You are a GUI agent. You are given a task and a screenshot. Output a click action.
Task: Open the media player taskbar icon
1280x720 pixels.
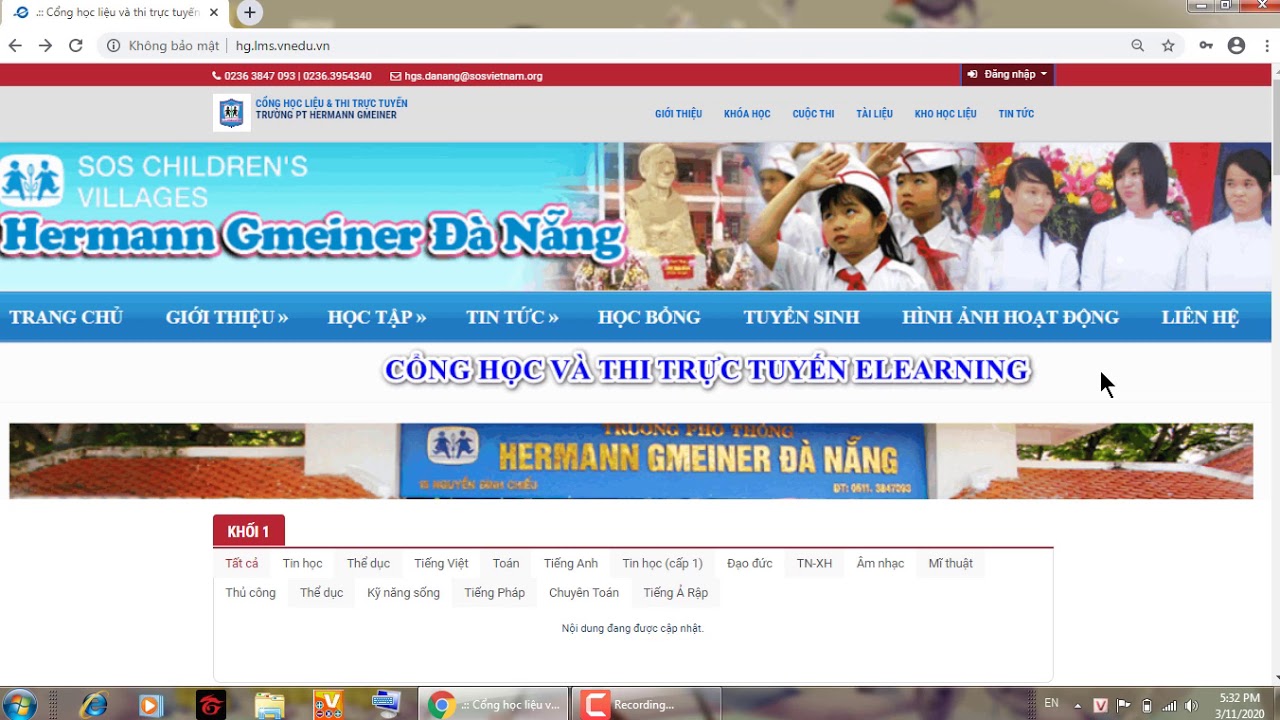(x=150, y=705)
